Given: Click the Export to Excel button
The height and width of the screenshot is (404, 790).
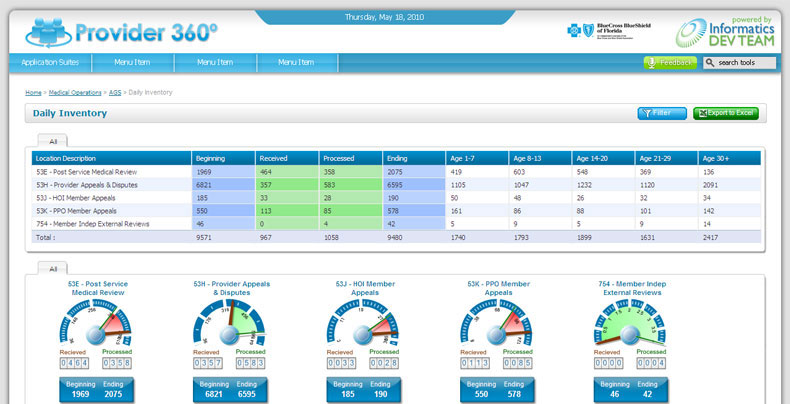Looking at the screenshot, I should (726, 113).
